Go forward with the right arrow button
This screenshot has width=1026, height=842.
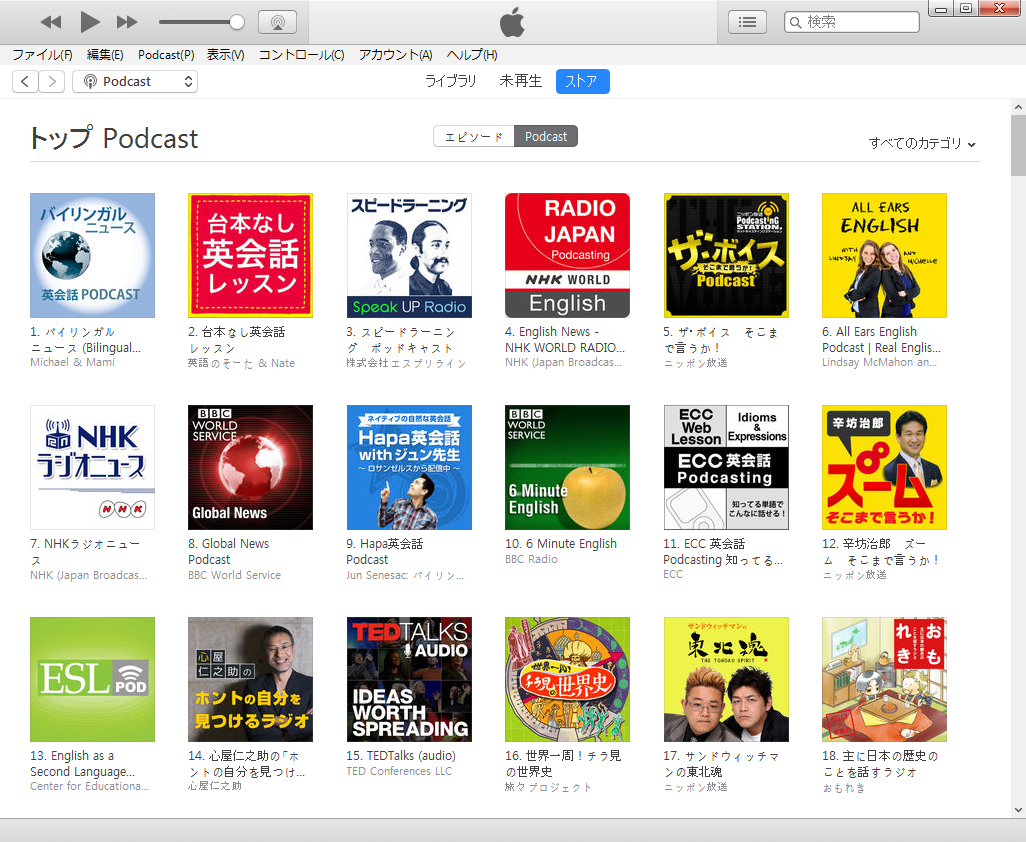click(x=52, y=81)
